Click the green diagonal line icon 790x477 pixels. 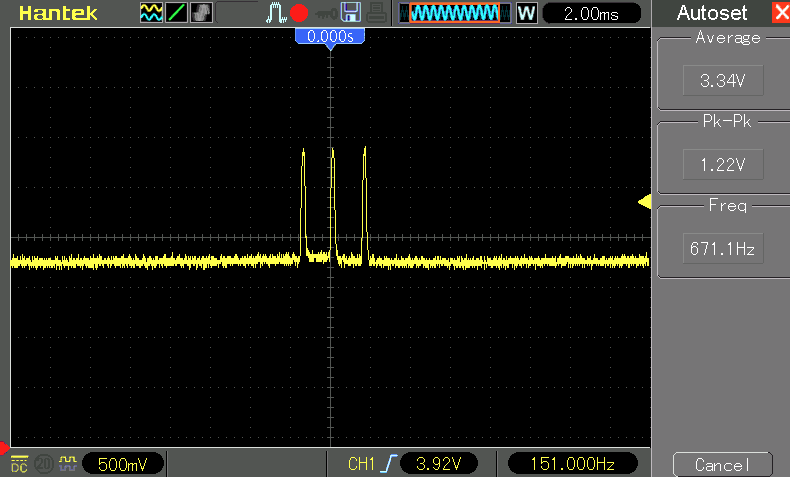[175, 13]
